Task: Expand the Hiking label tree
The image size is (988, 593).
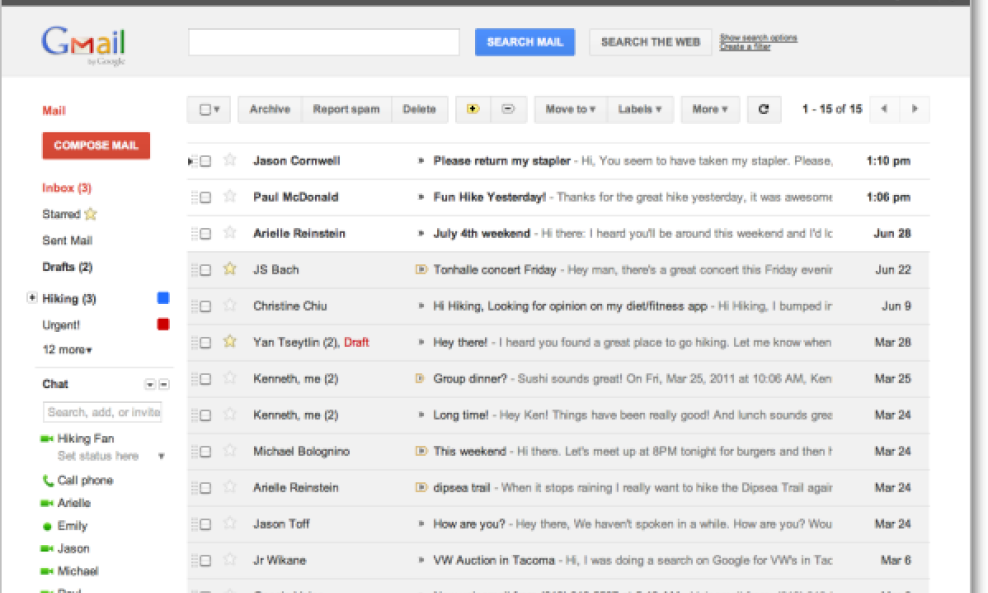Action: tap(33, 298)
